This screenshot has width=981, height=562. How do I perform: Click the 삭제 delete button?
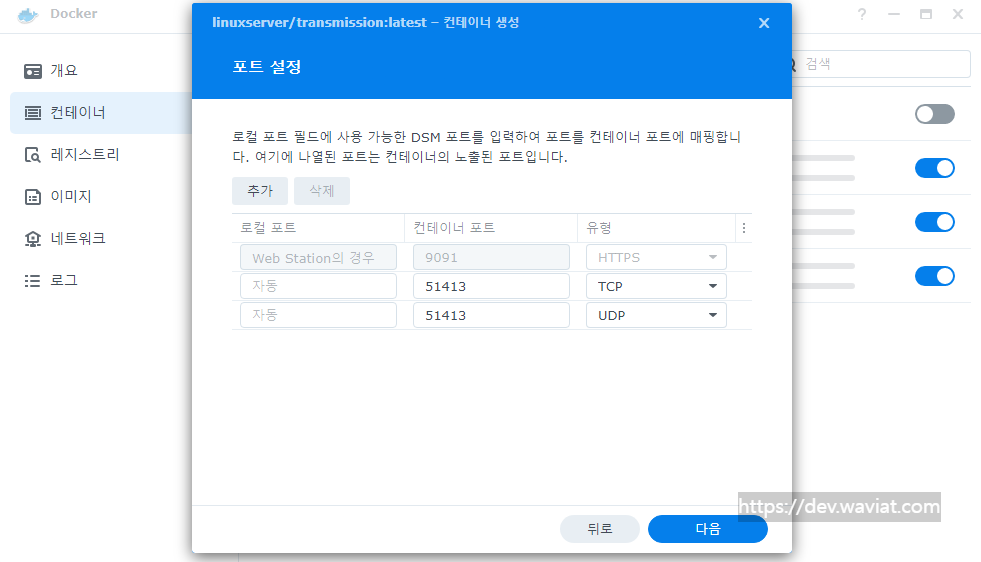tap(322, 191)
